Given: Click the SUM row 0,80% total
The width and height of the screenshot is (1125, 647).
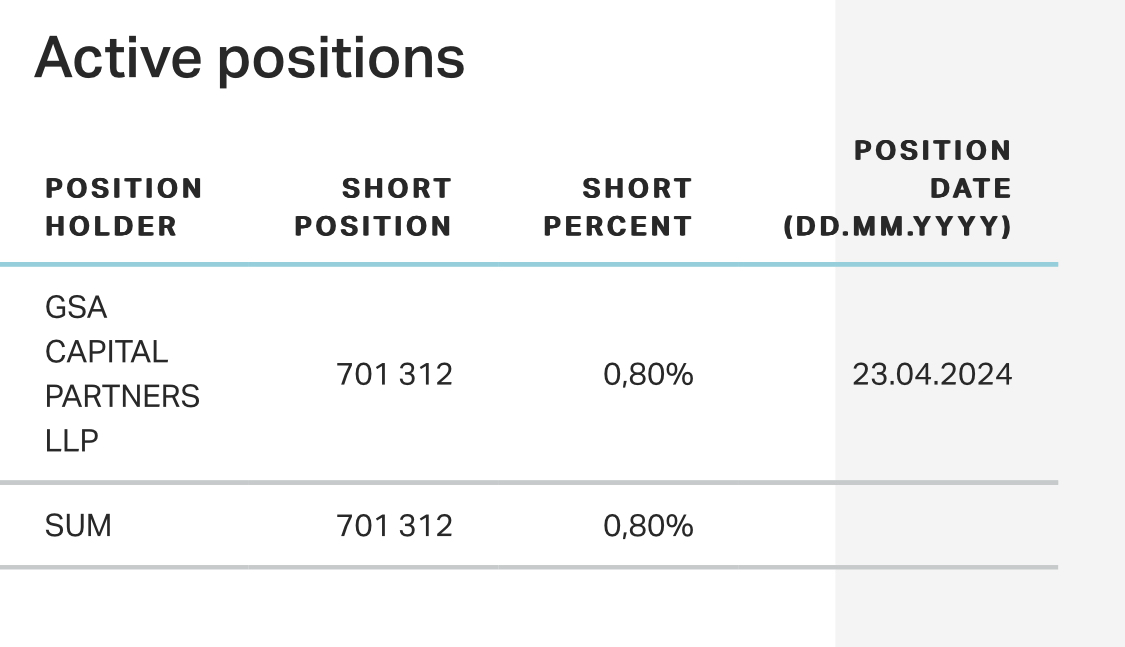Looking at the screenshot, I should pos(648,526).
